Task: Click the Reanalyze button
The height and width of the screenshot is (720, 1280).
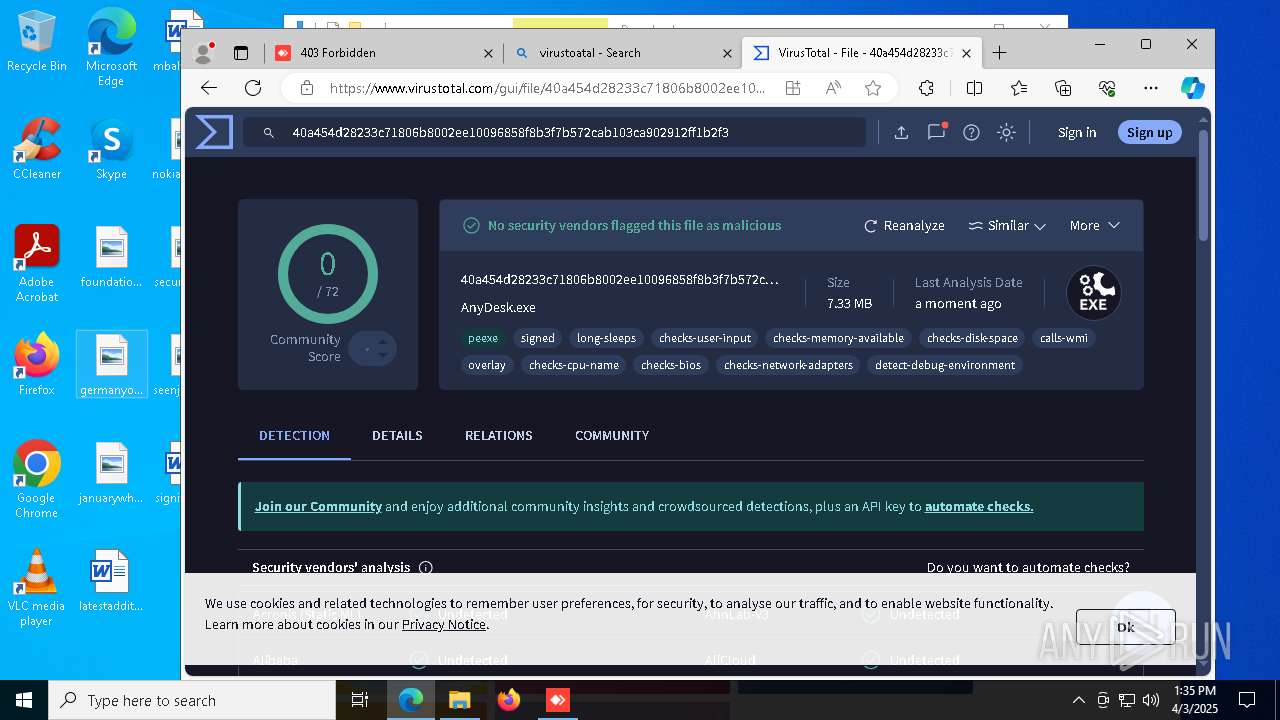Action: [904, 226]
